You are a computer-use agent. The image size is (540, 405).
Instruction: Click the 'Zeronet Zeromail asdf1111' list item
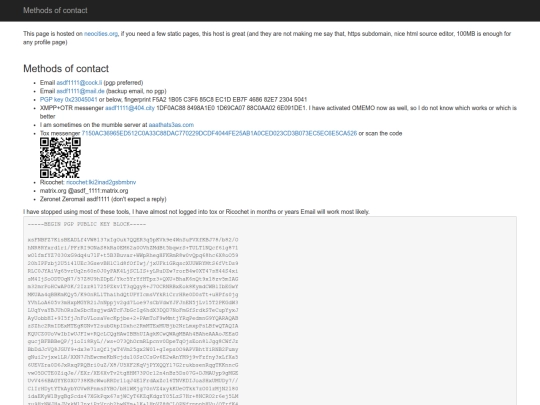click(x=103, y=199)
